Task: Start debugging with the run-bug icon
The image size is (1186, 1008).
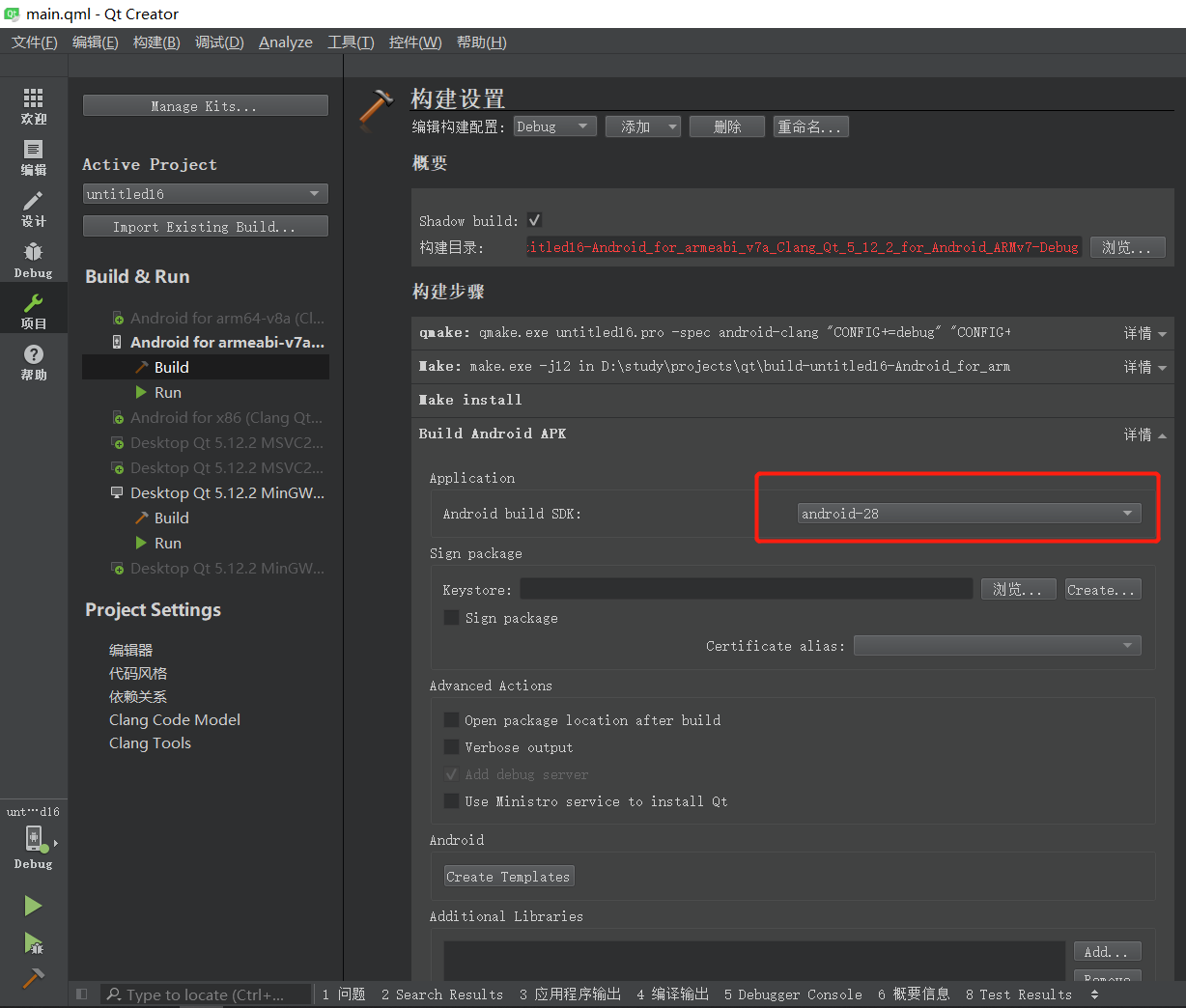Action: [33, 943]
